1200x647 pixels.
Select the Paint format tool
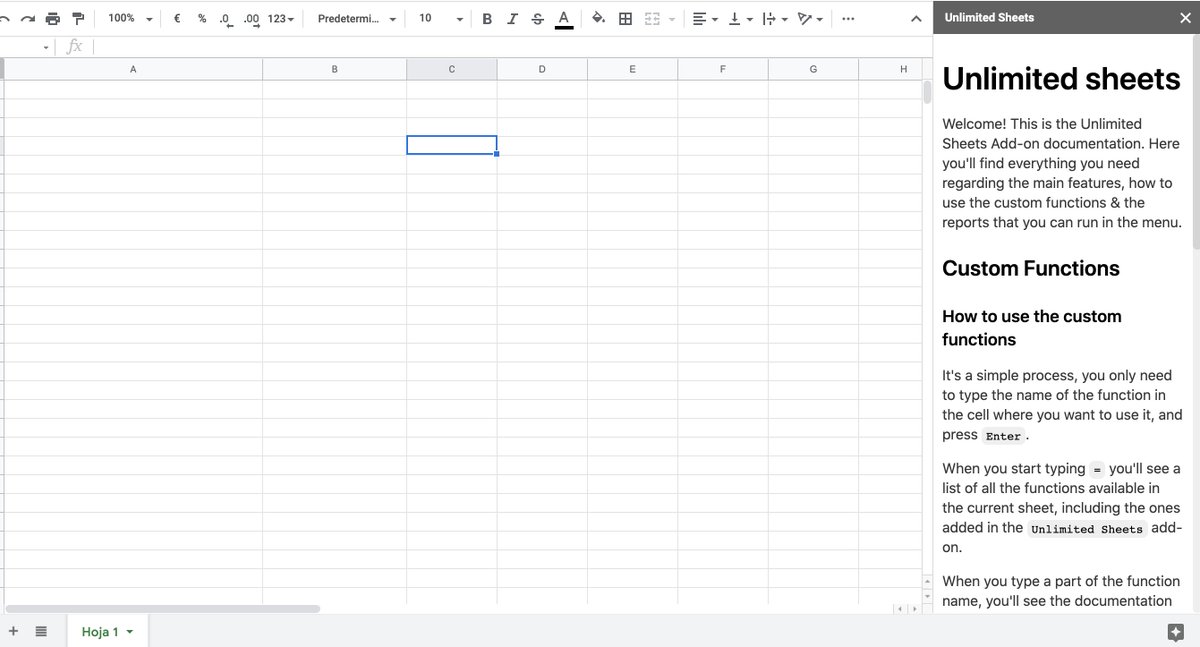(x=78, y=18)
